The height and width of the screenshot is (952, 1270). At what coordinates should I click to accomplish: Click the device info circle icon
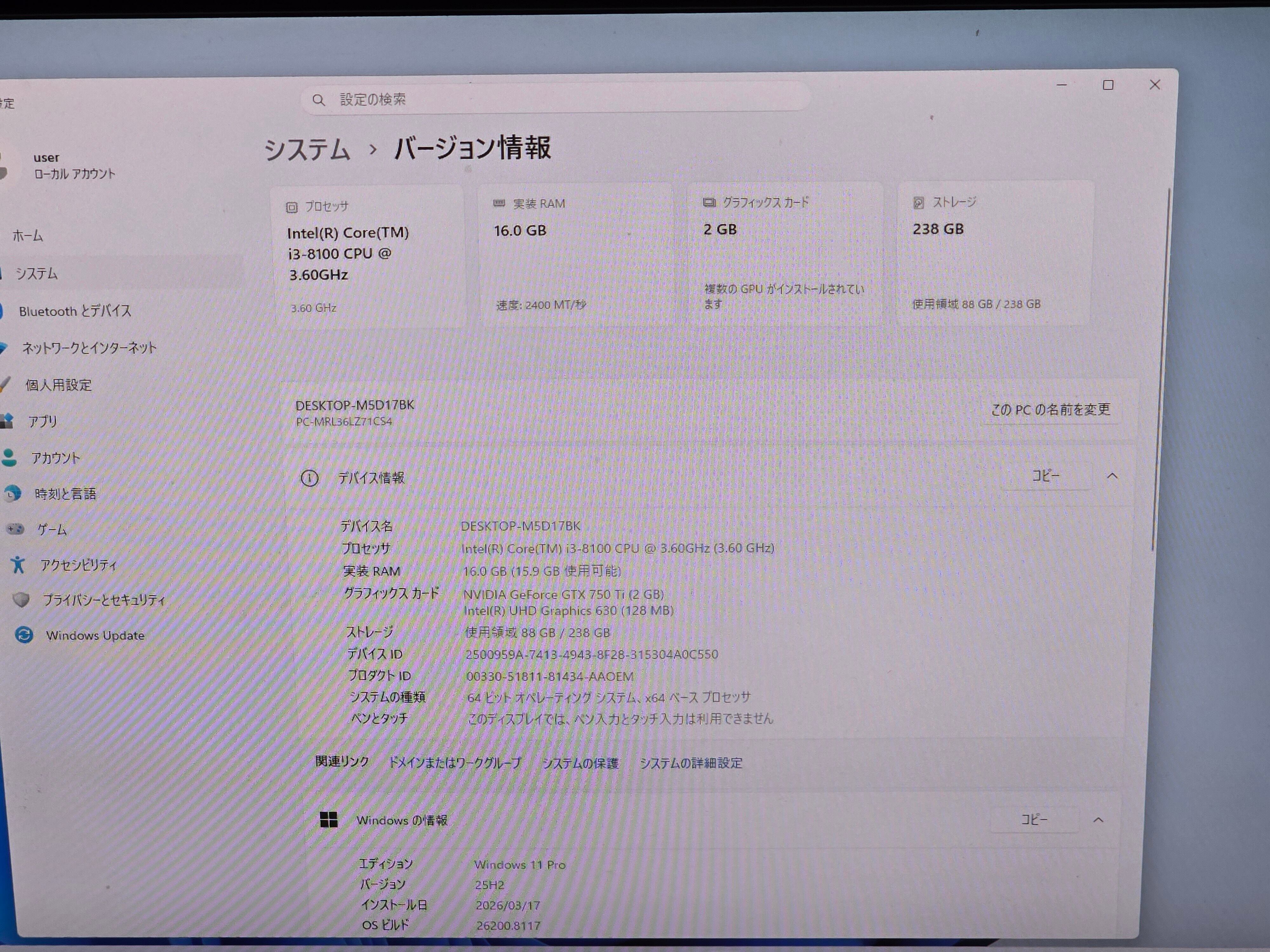pyautogui.click(x=310, y=478)
